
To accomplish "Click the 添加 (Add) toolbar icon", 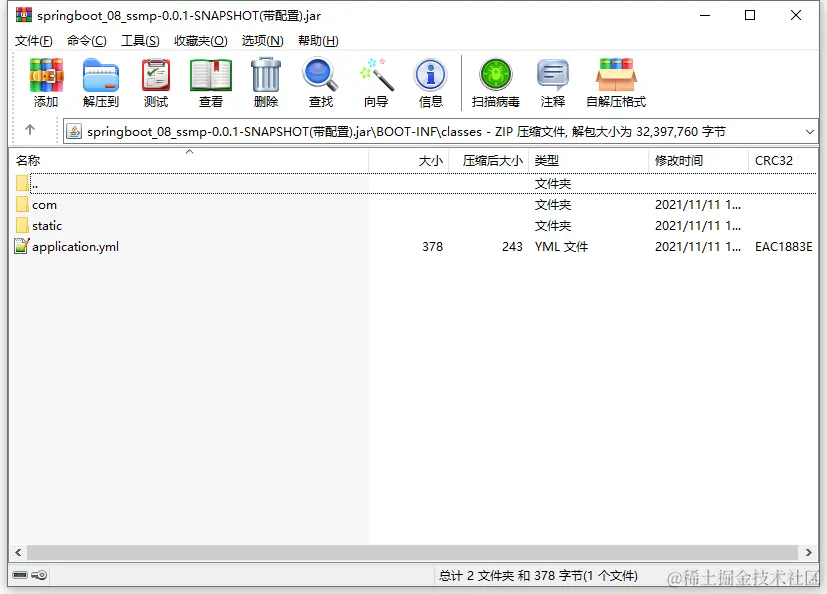I will point(45,82).
